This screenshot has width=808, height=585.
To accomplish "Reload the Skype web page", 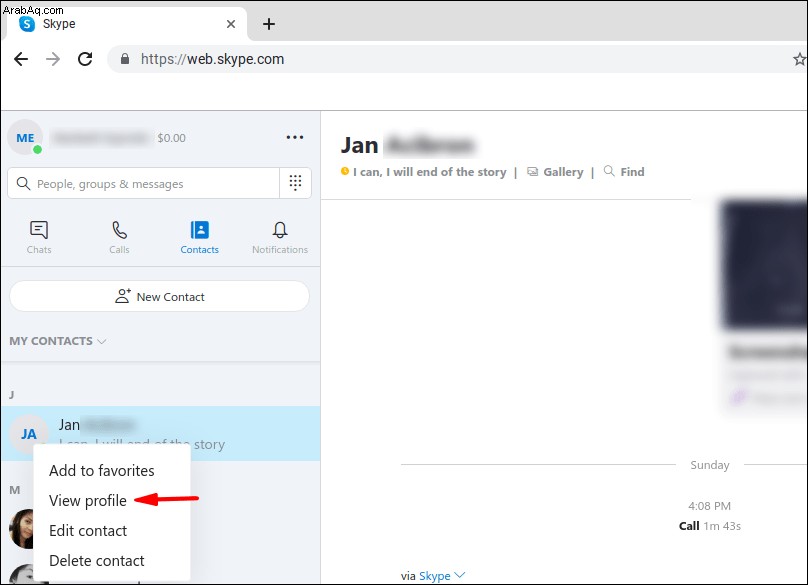I will [85, 59].
